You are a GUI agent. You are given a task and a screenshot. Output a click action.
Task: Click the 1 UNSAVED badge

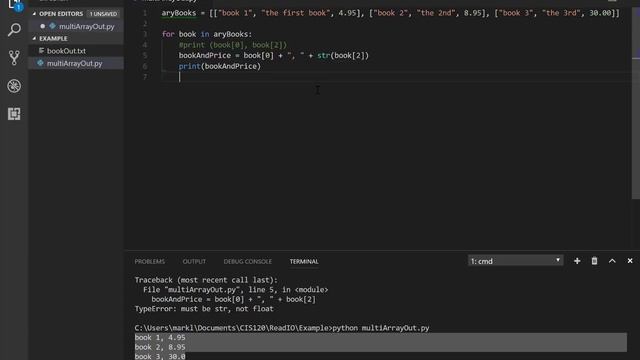103,13
